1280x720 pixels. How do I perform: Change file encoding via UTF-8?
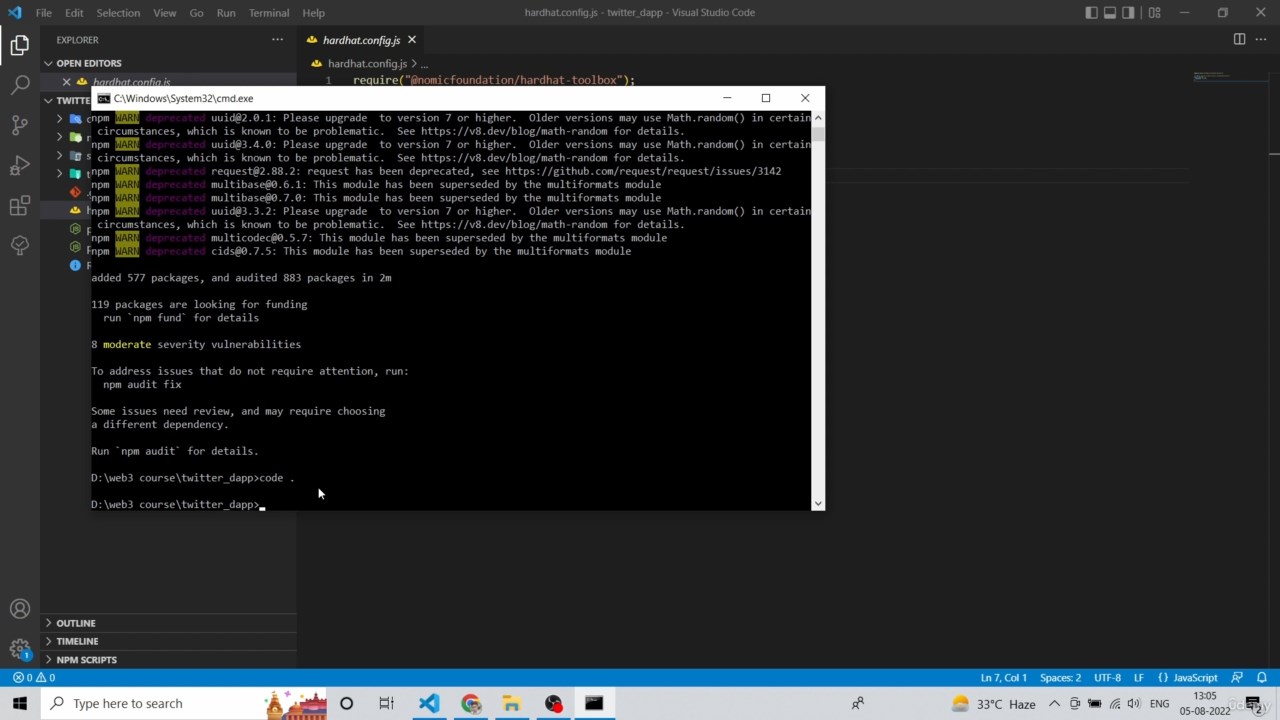(1107, 677)
